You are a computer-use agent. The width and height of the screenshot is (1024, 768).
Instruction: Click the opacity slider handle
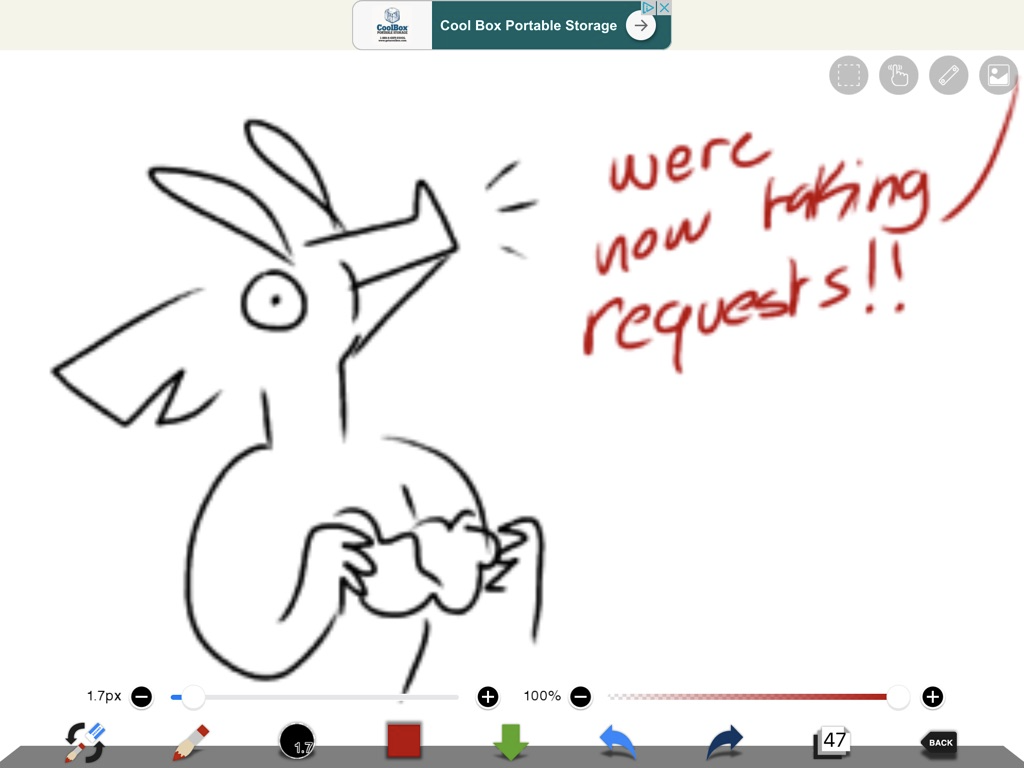click(x=899, y=696)
